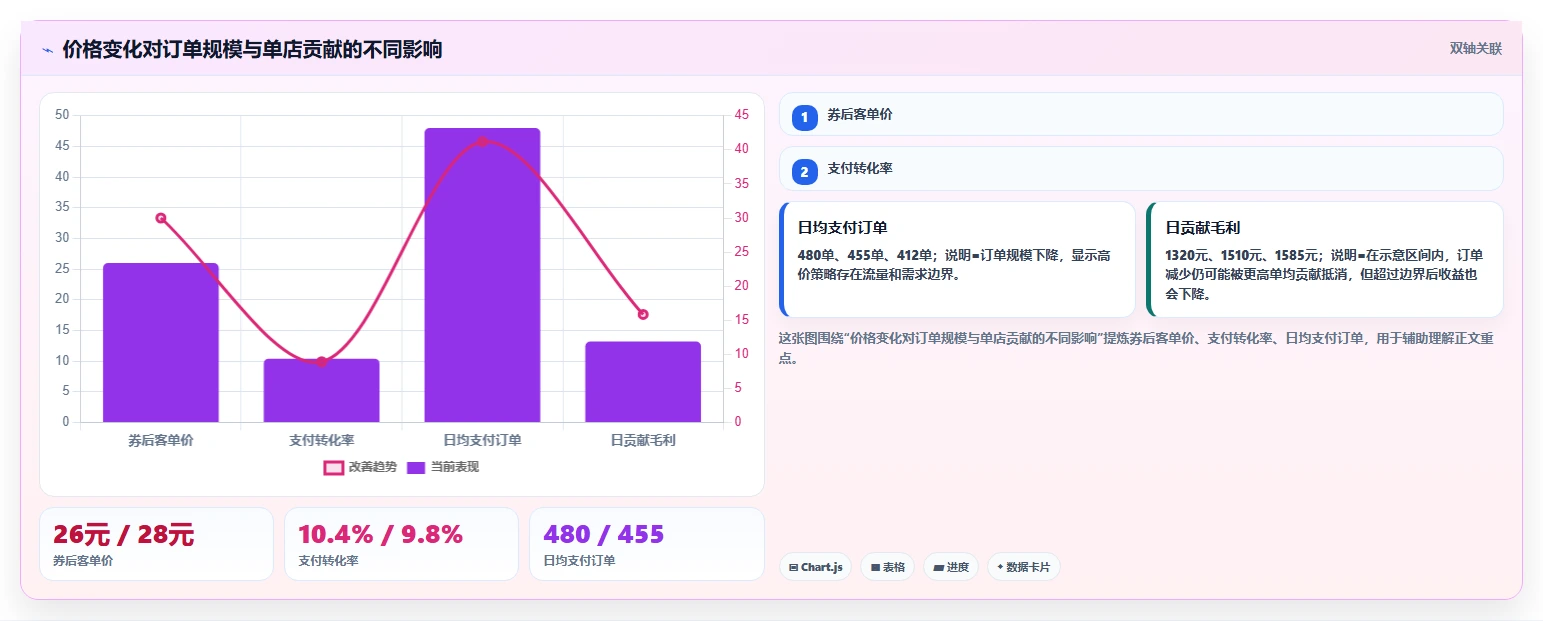Open the 券后客单价 list item row

pyautogui.click(x=1141, y=114)
